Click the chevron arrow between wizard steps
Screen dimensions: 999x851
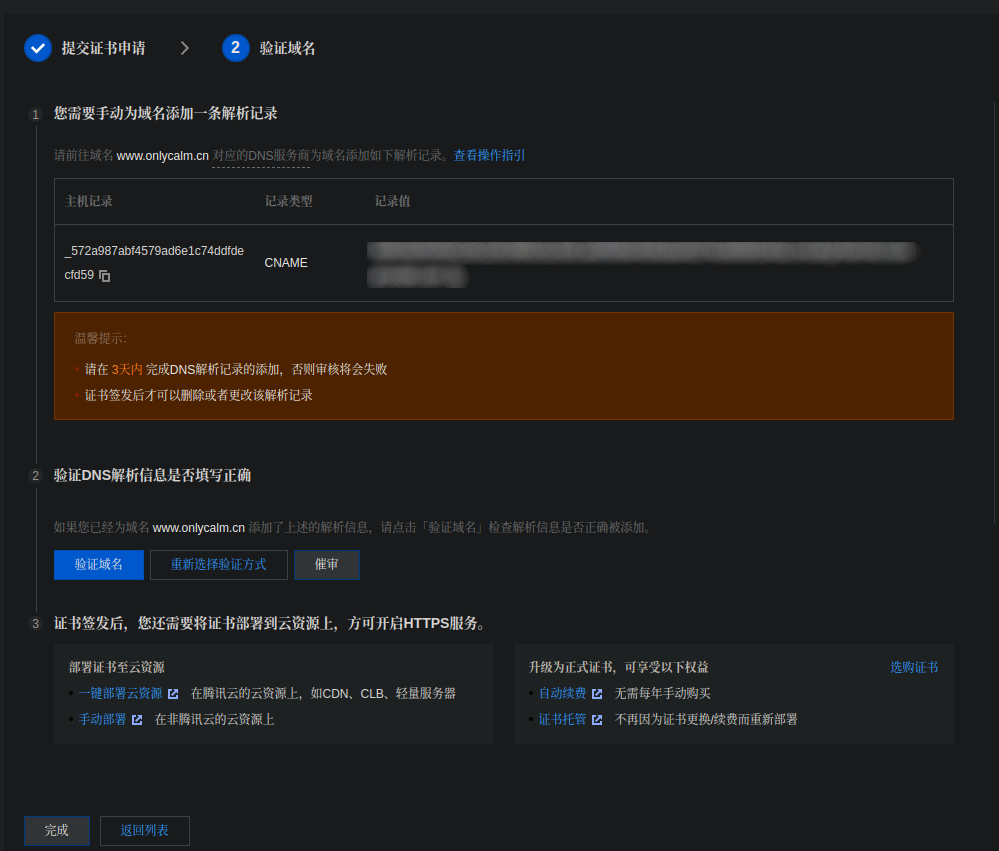point(184,48)
